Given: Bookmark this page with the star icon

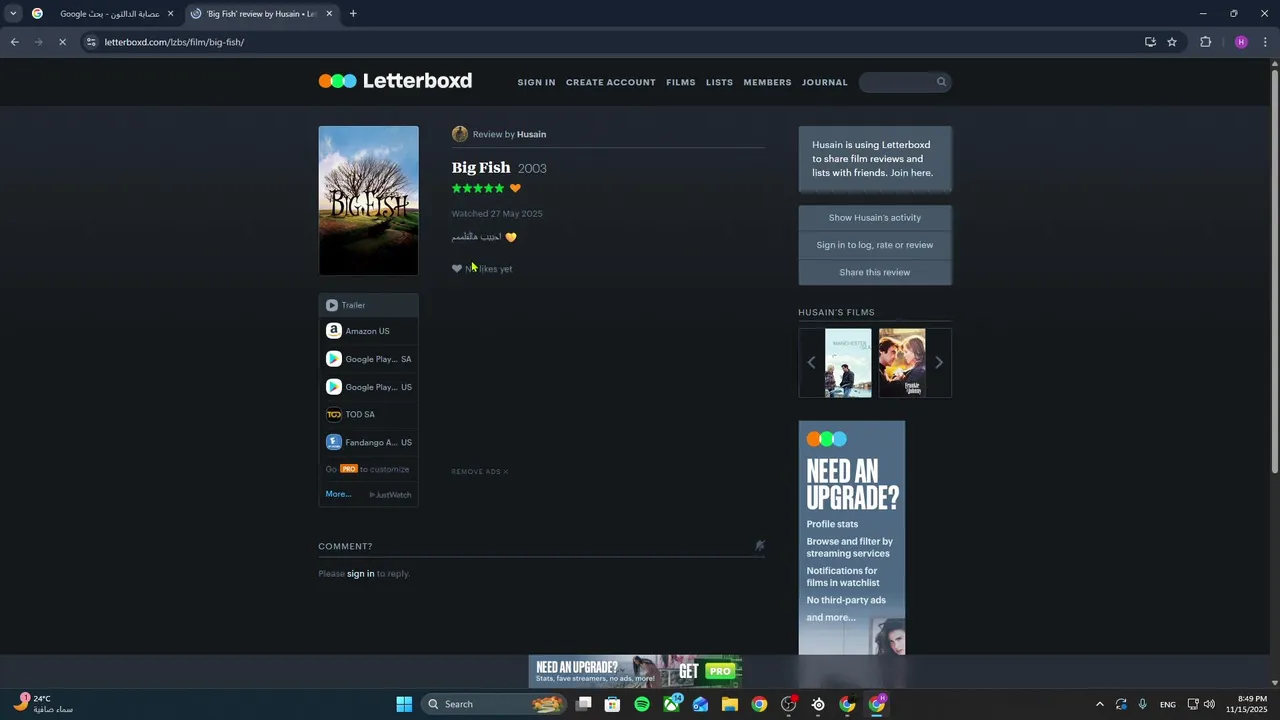Looking at the screenshot, I should tap(1172, 42).
